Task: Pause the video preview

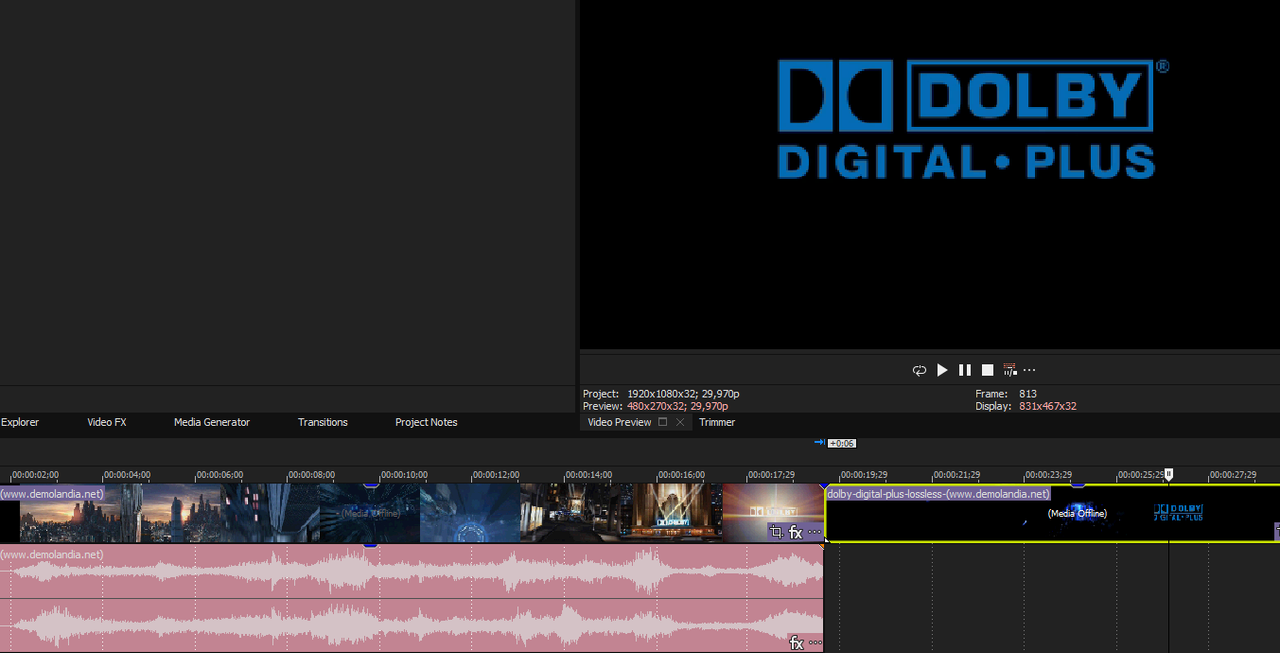Action: coord(965,370)
